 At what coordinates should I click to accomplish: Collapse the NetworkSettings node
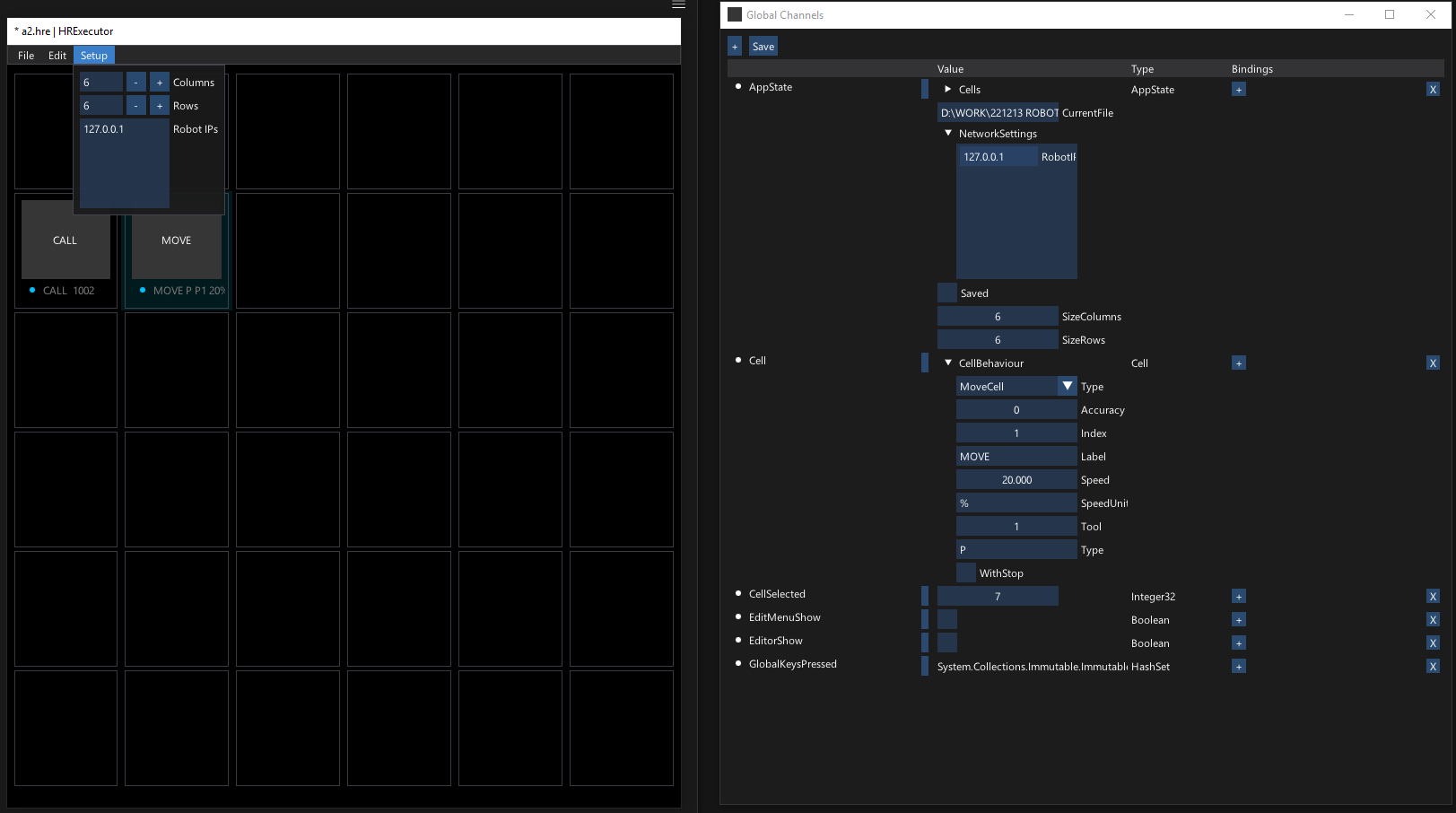948,133
